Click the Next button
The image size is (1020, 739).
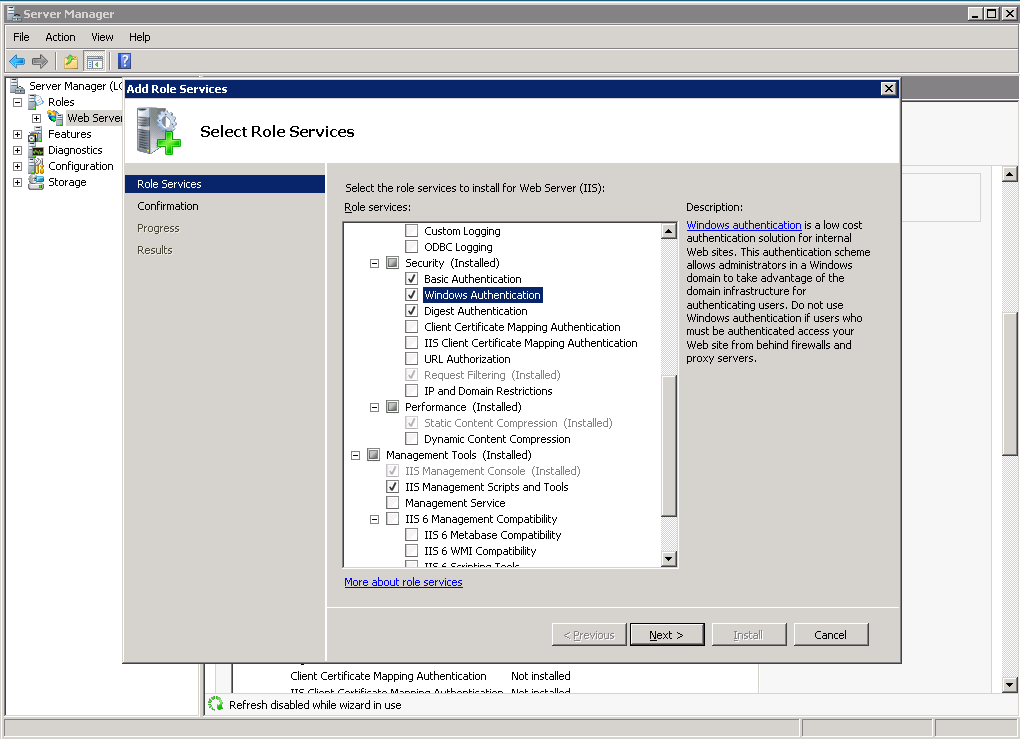click(x=667, y=635)
